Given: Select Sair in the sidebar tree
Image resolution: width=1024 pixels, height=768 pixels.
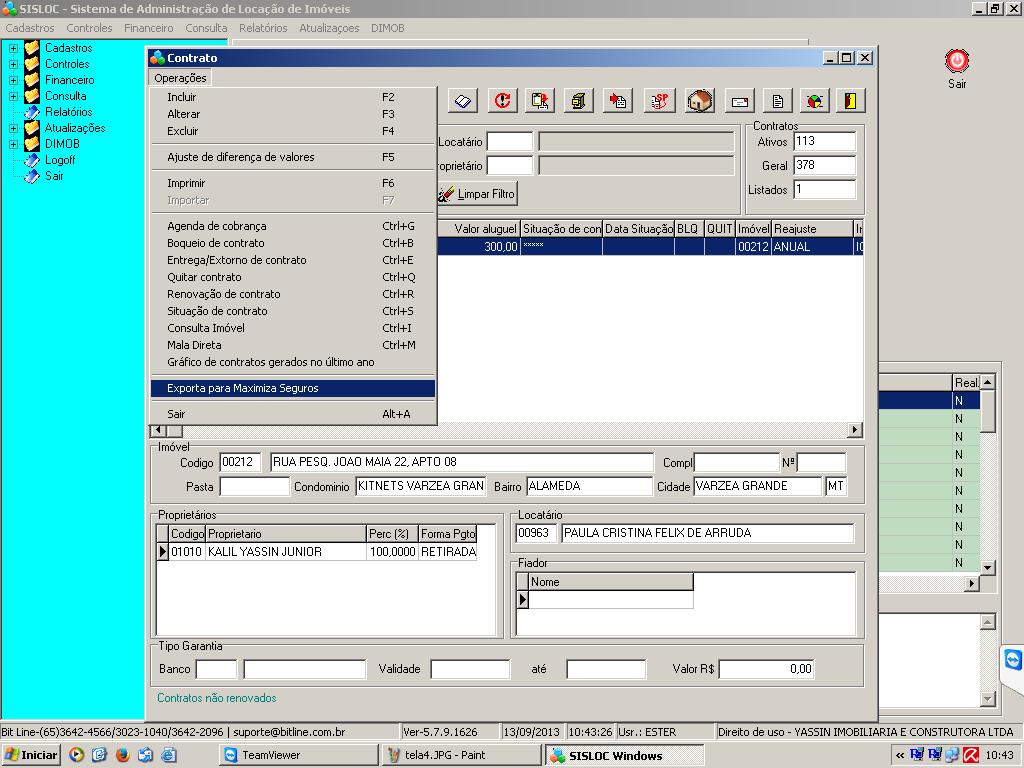Looking at the screenshot, I should pyautogui.click(x=54, y=176).
